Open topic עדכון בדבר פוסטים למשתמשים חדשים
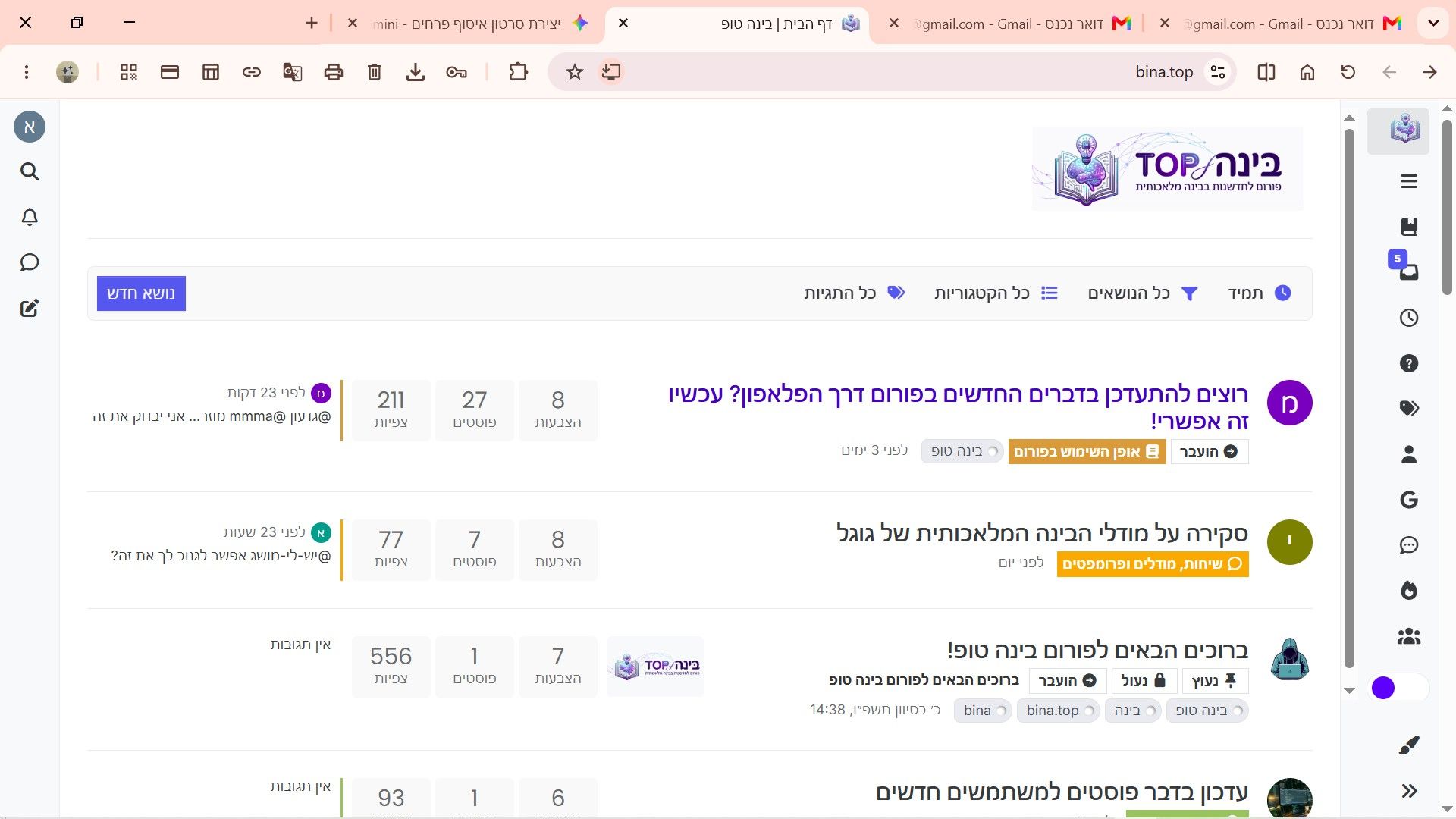Image resolution: width=1456 pixels, height=819 pixels. coord(1062,792)
